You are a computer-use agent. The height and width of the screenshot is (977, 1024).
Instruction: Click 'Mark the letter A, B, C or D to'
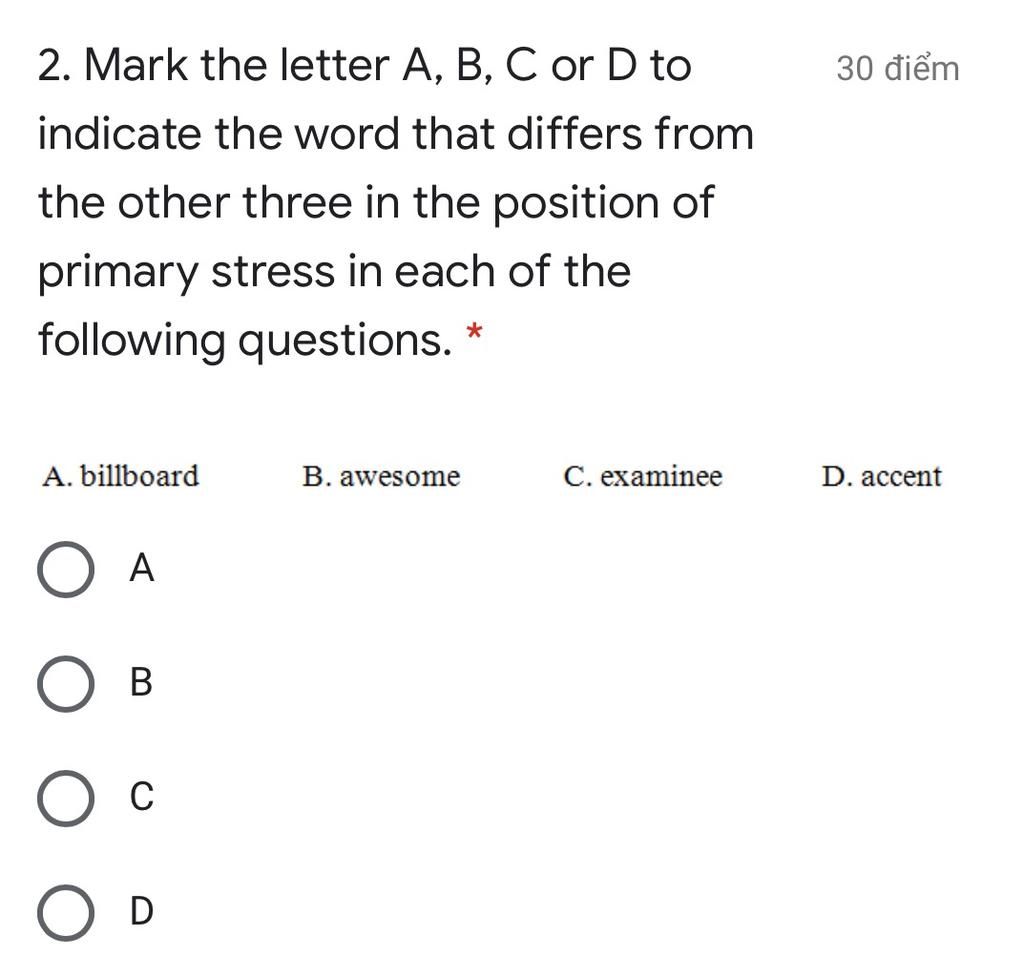click(x=388, y=65)
